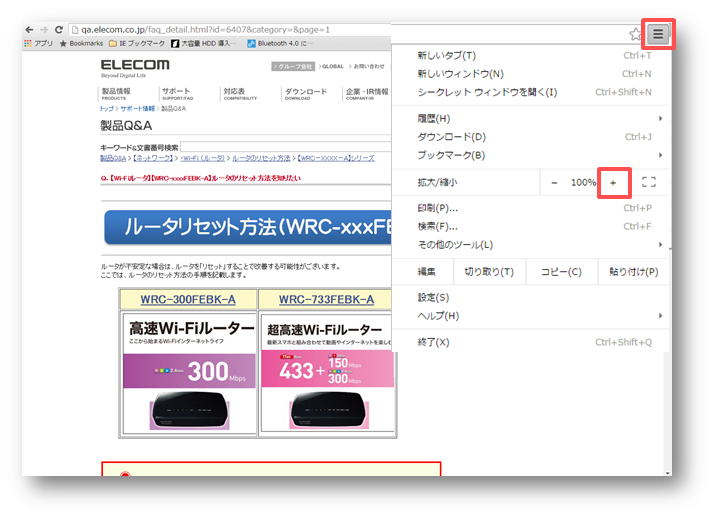This screenshot has width=714, height=518.
Task: Click the トップ breadcrumb link
Action: (107, 108)
